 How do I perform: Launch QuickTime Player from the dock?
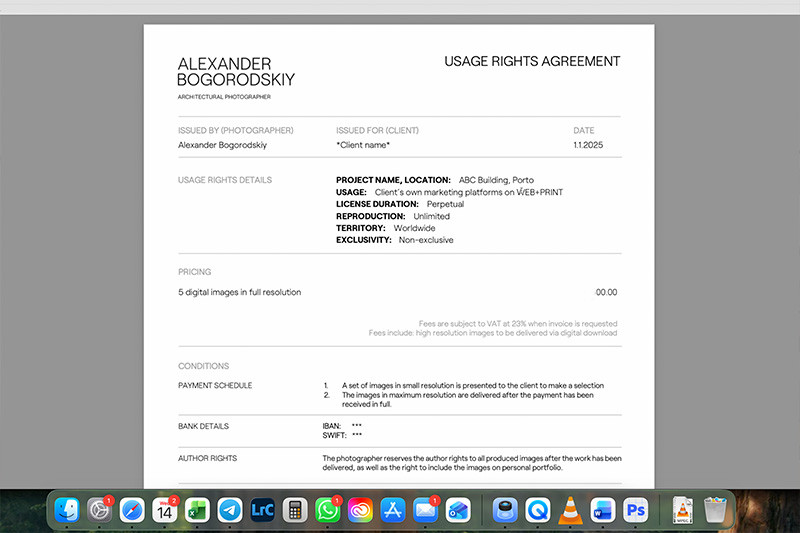click(538, 511)
